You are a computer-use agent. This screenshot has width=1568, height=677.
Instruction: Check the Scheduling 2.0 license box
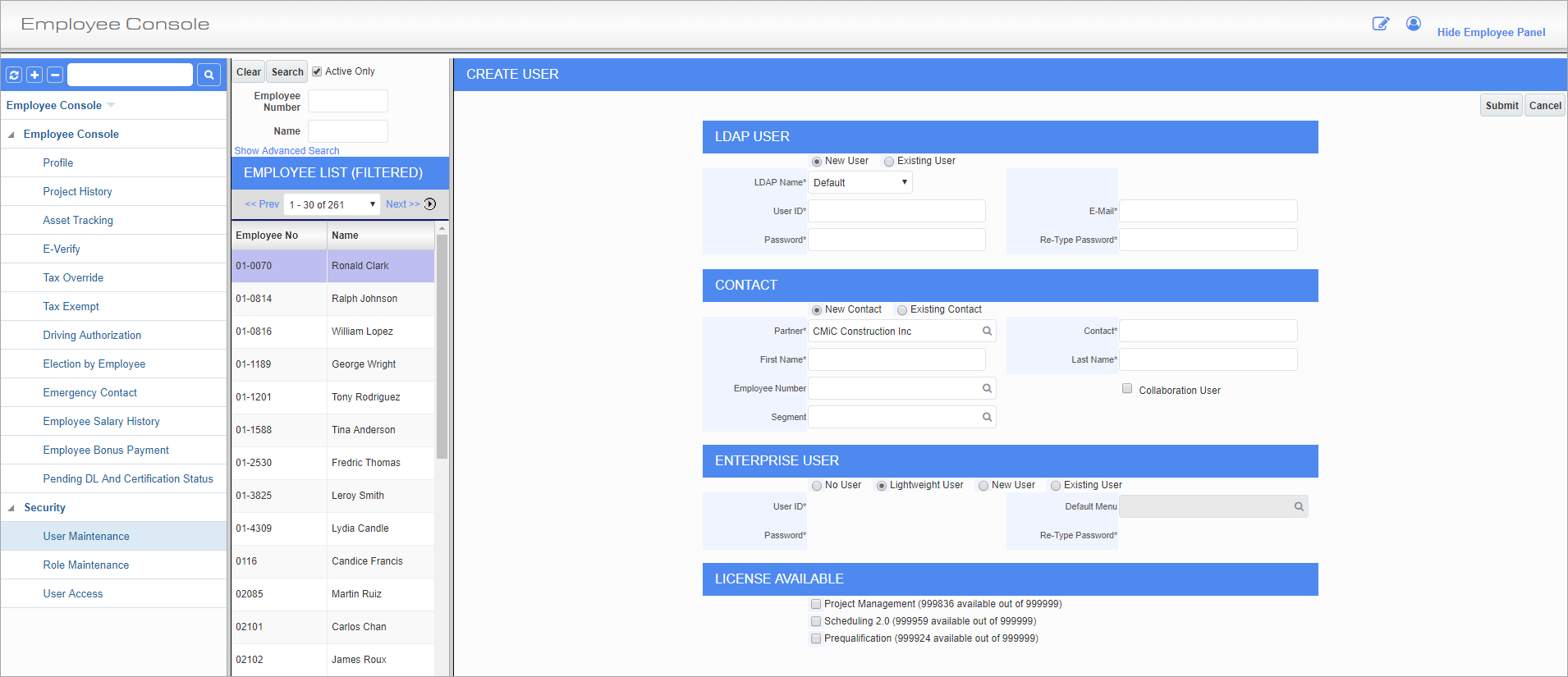816,621
